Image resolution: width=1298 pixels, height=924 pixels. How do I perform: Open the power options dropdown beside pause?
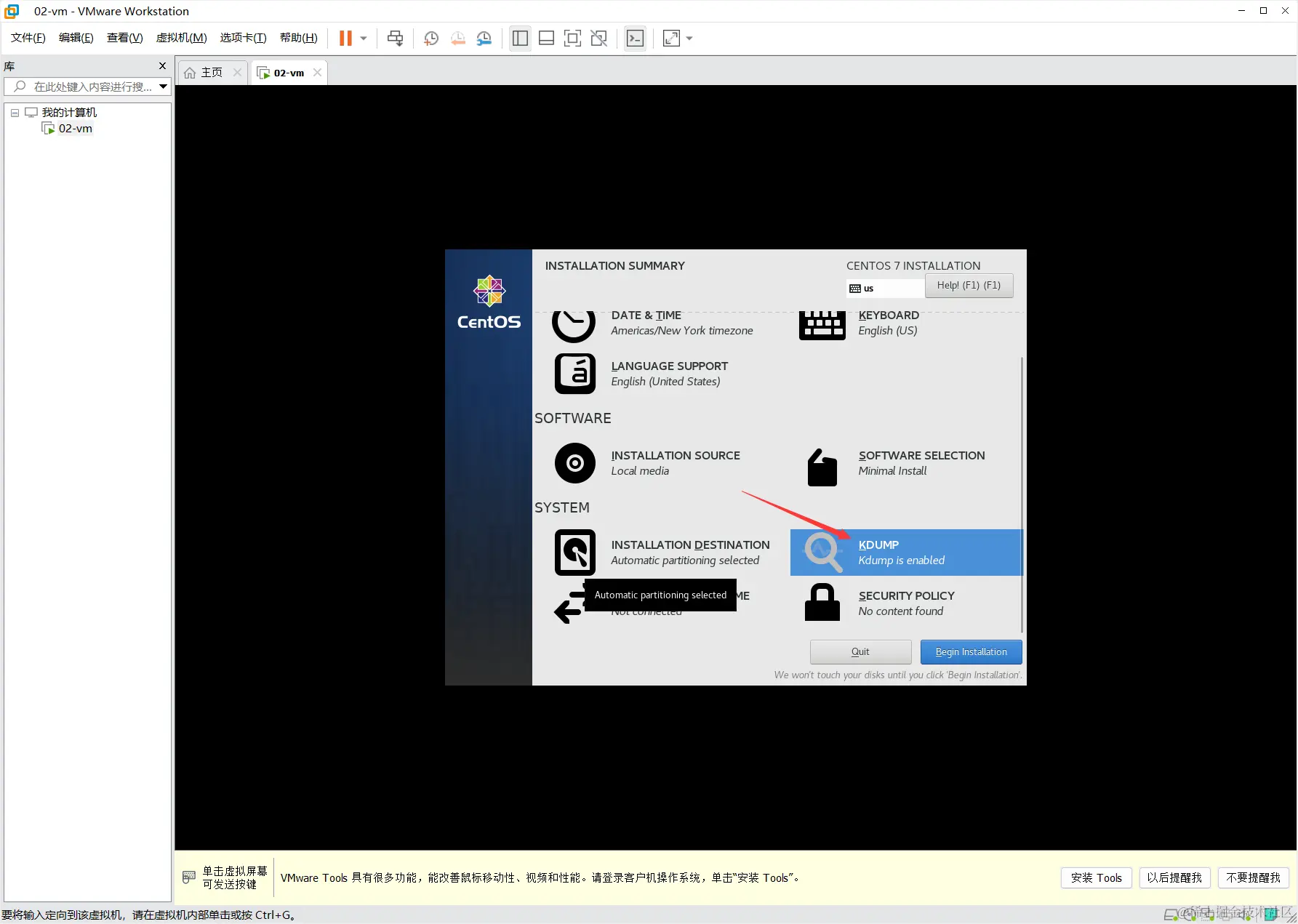point(364,39)
